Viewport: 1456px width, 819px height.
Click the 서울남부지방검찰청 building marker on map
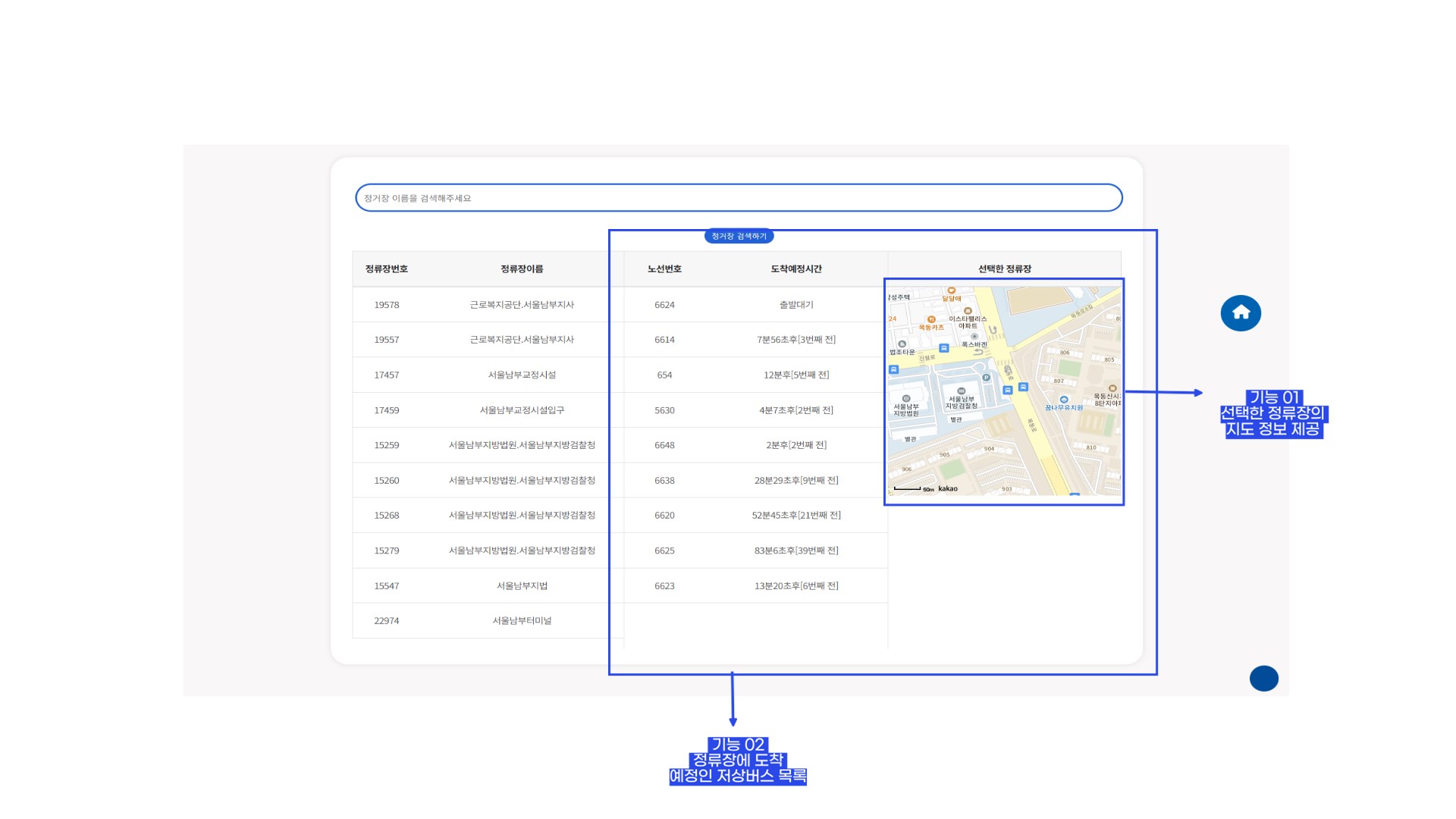tap(961, 391)
